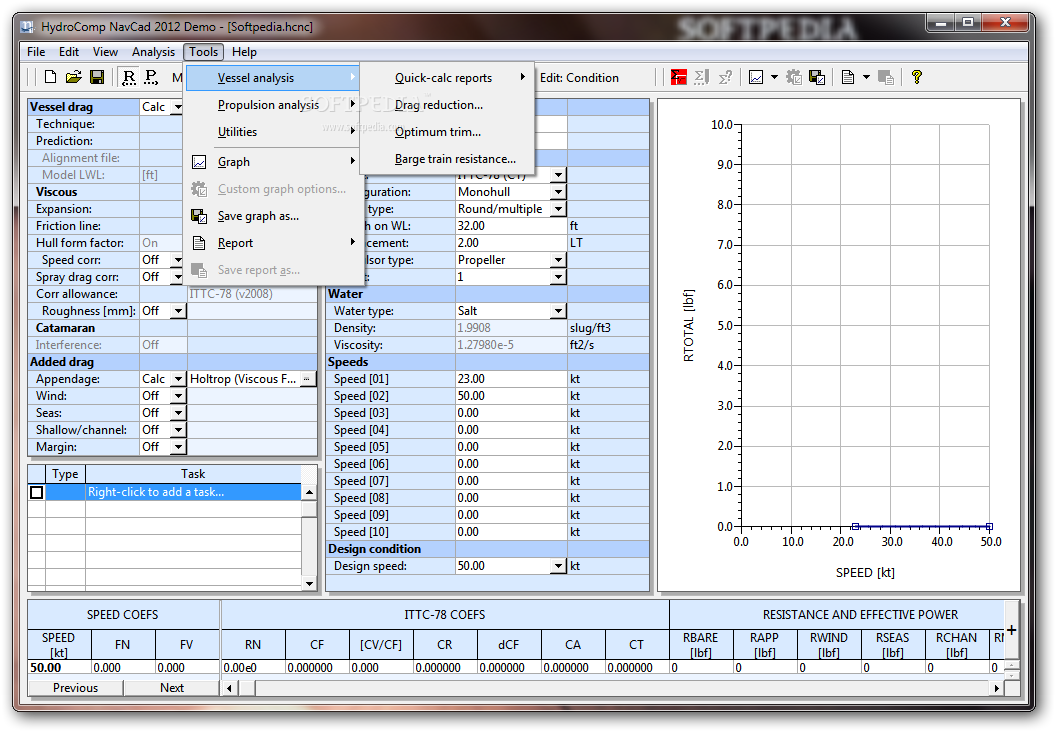Open the Design speed dropdown
Image resolution: width=1056 pixels, height=732 pixels.
point(558,566)
